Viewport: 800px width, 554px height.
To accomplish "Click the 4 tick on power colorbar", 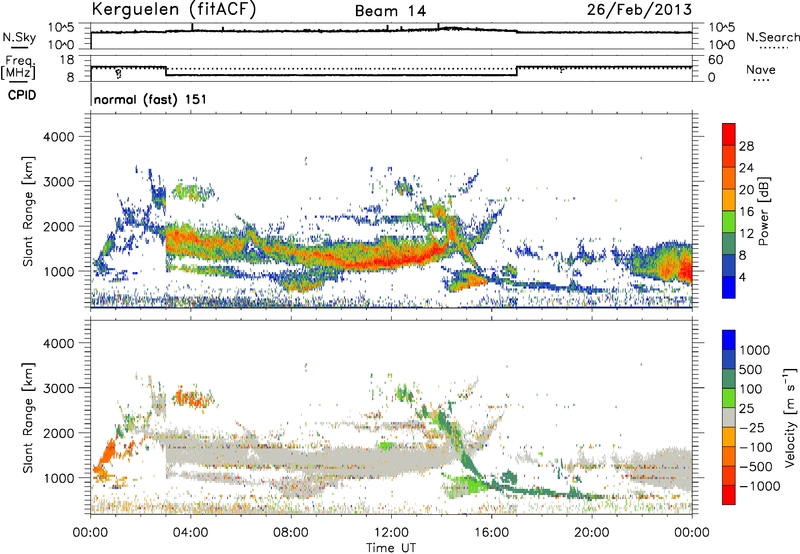I will [742, 277].
